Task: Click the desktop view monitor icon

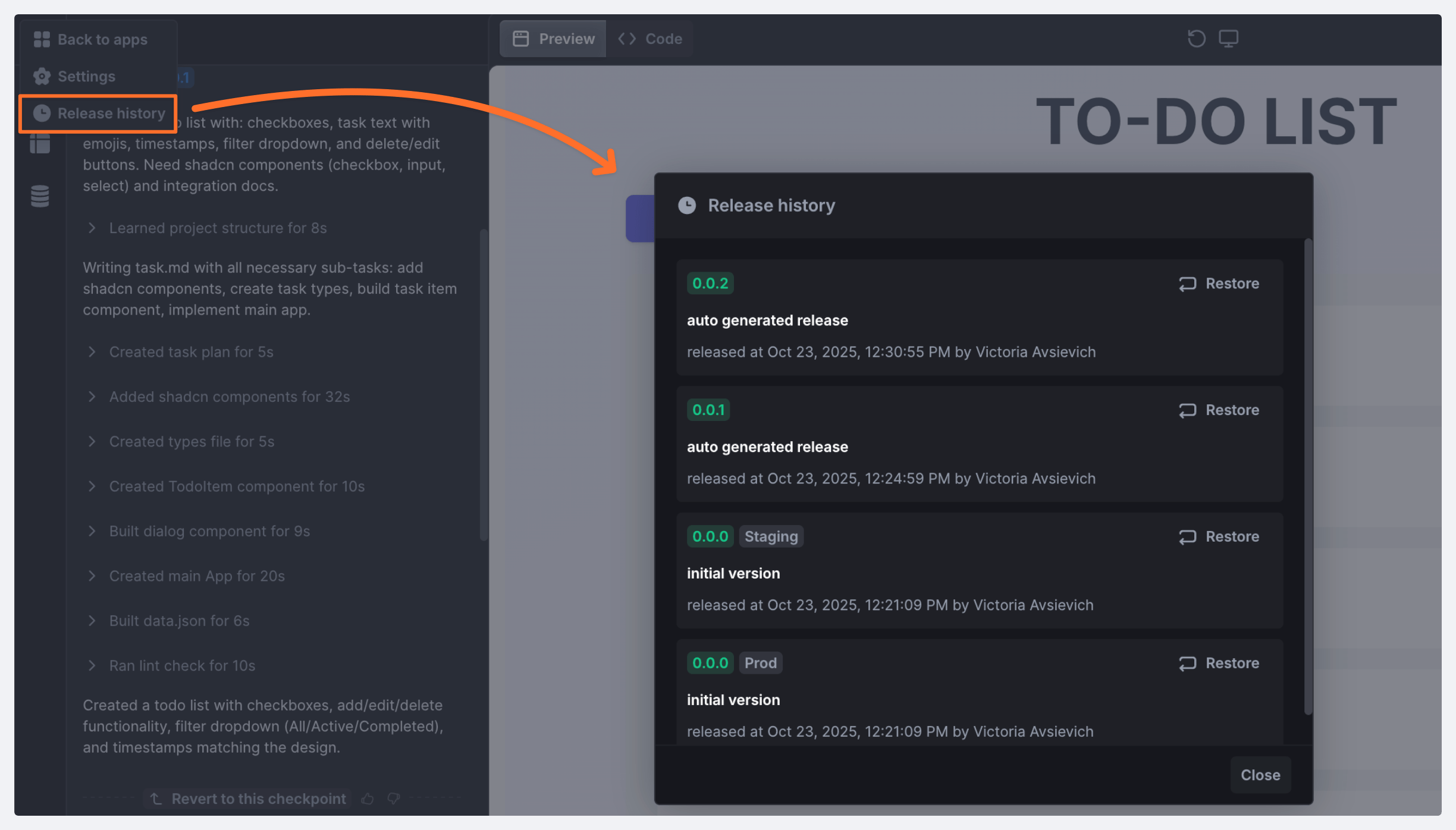Action: click(x=1228, y=39)
